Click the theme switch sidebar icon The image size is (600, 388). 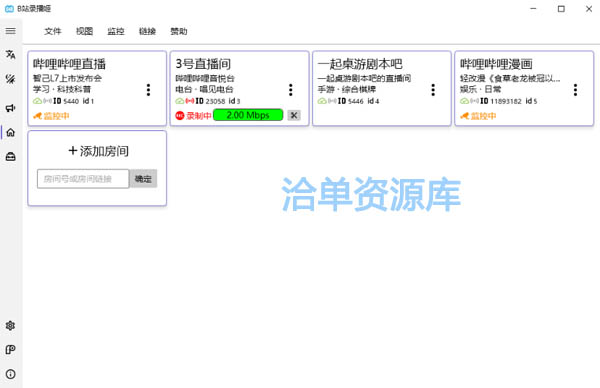tap(11, 79)
